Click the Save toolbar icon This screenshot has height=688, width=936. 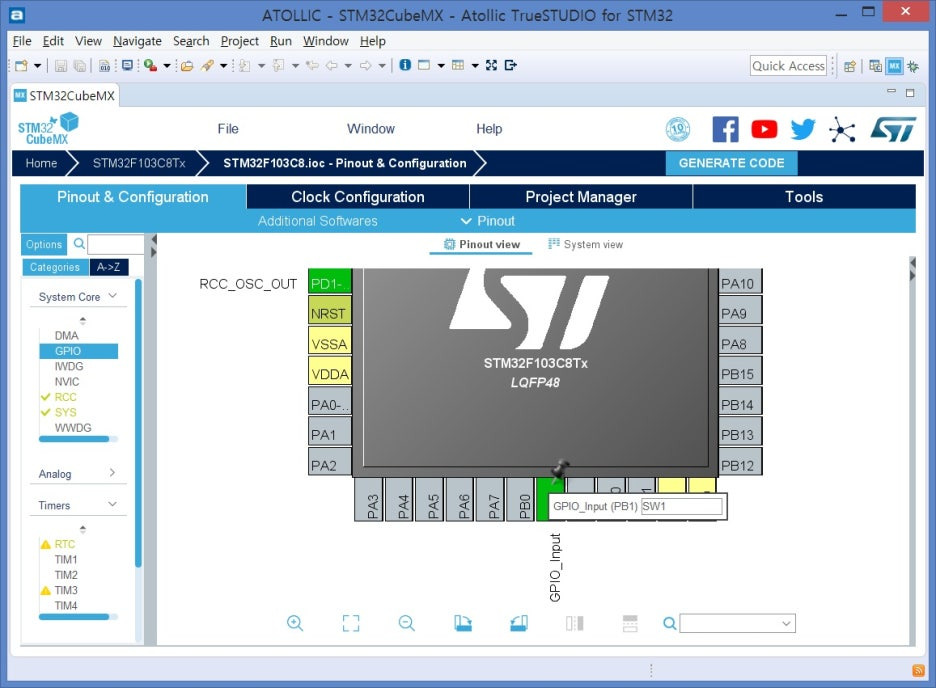(61, 66)
